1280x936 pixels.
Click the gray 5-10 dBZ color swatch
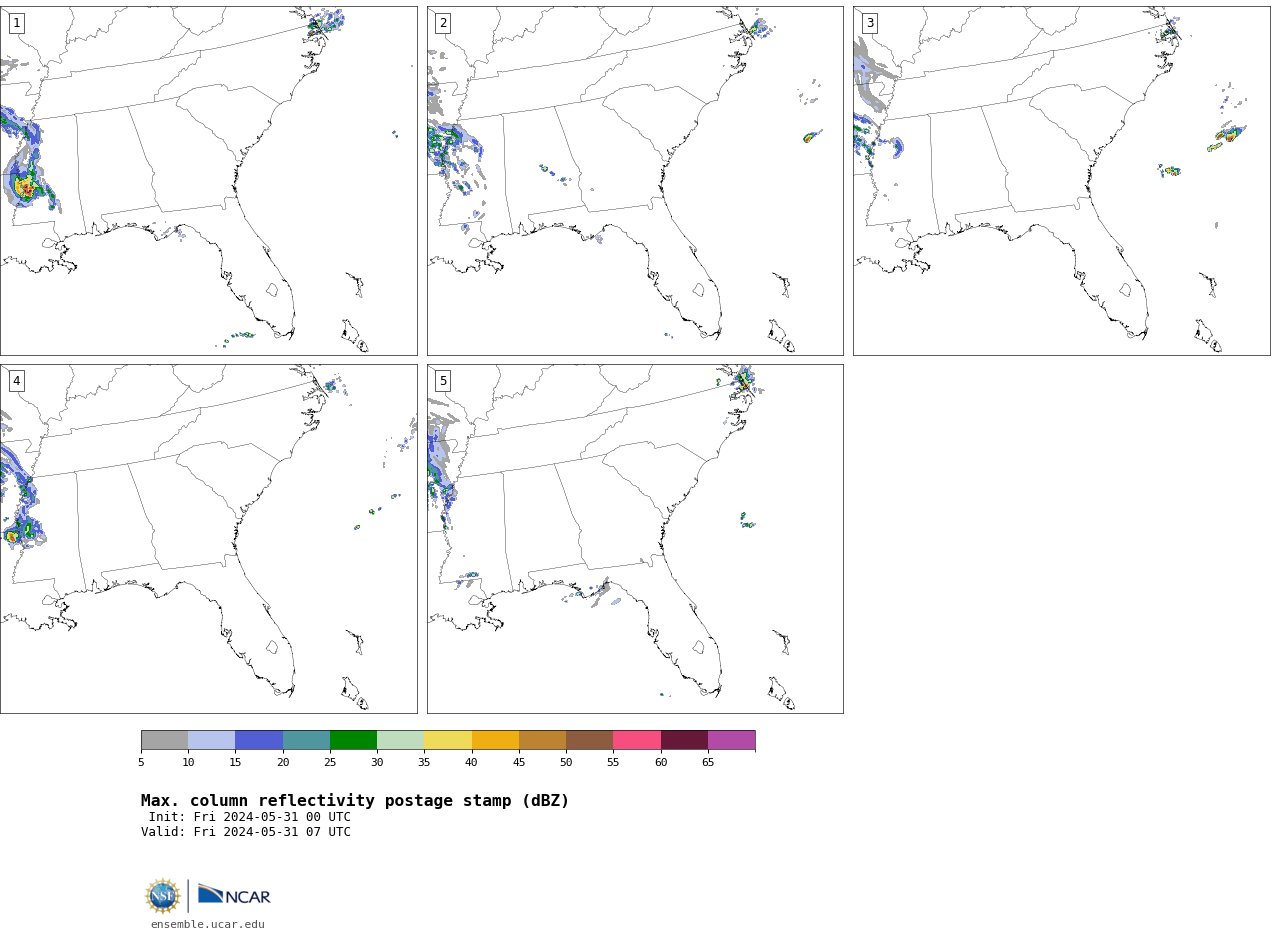(x=164, y=740)
